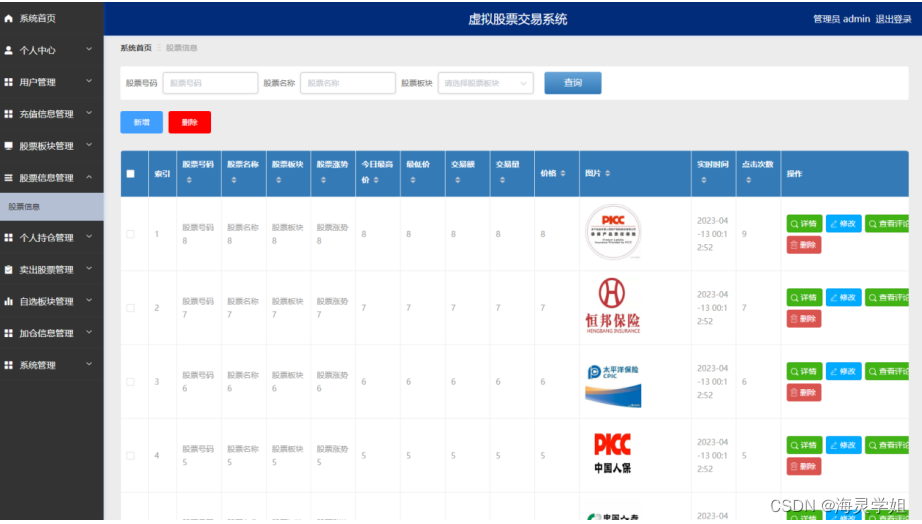Check the checkbox for row index 2
The height and width of the screenshot is (524, 922).
click(x=131, y=308)
